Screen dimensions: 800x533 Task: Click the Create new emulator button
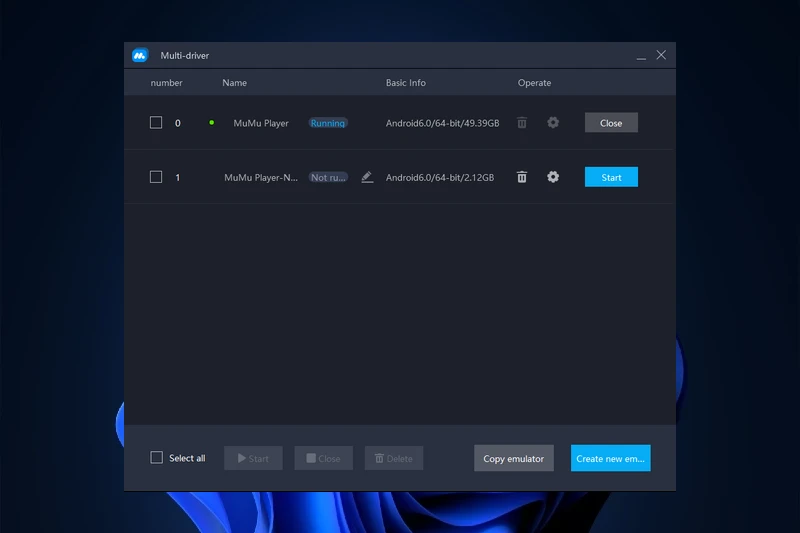coord(610,458)
